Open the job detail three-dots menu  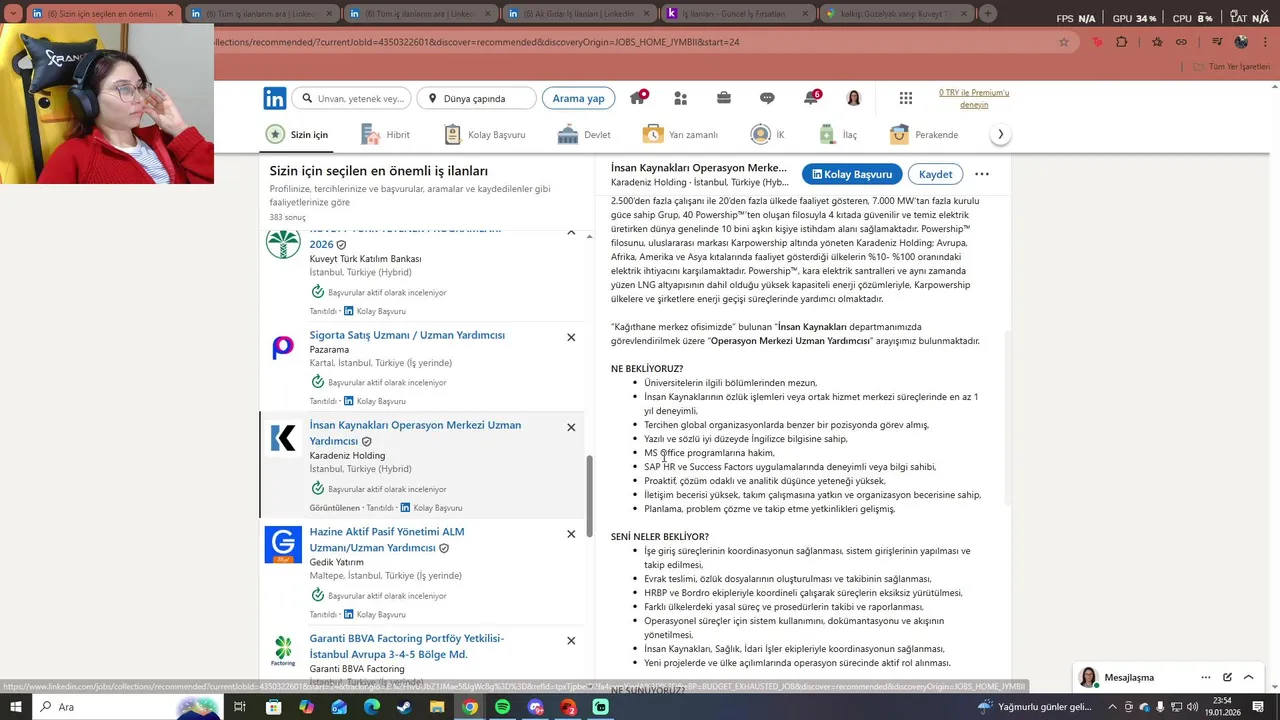(x=982, y=174)
